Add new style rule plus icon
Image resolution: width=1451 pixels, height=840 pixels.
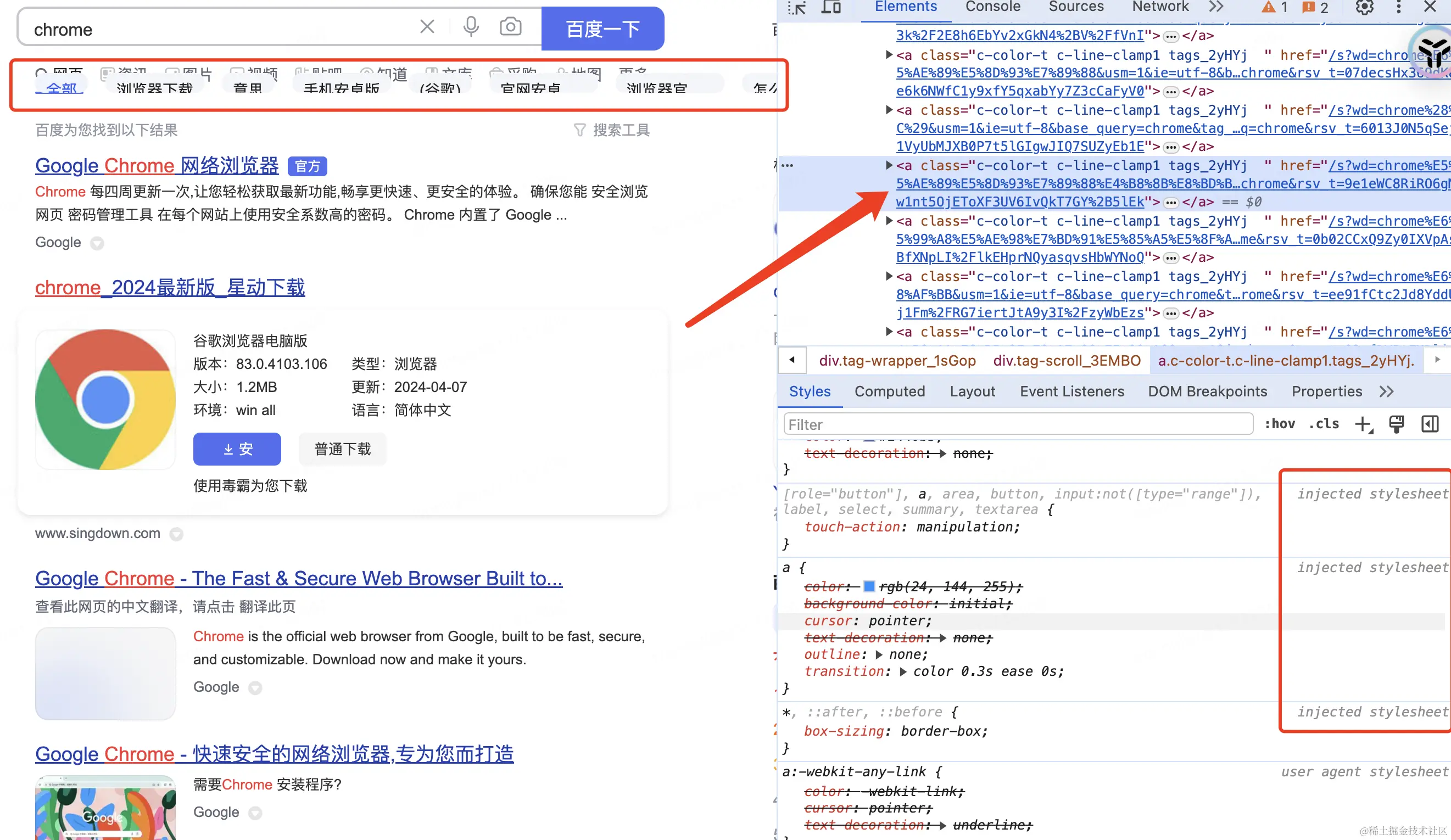pyautogui.click(x=1364, y=424)
